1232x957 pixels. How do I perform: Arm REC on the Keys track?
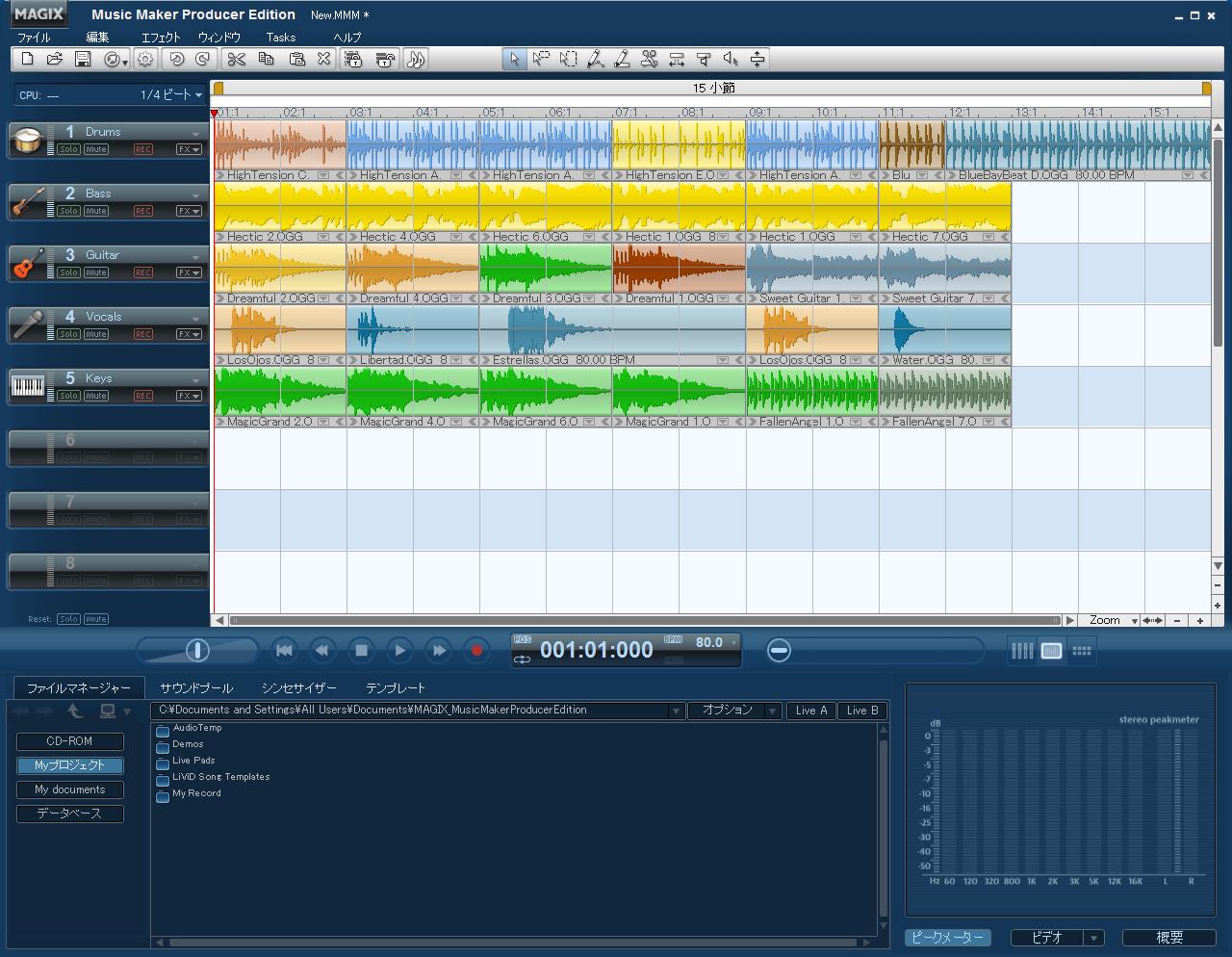[x=143, y=396]
